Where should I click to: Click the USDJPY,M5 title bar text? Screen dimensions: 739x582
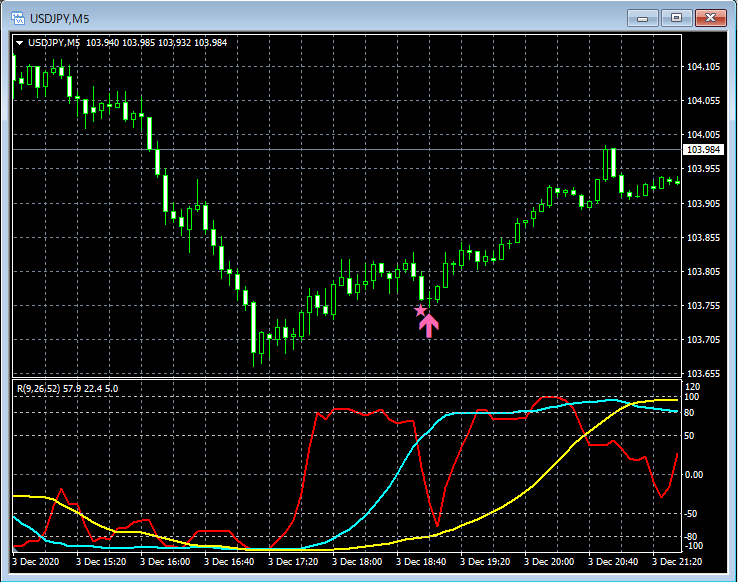coord(61,18)
